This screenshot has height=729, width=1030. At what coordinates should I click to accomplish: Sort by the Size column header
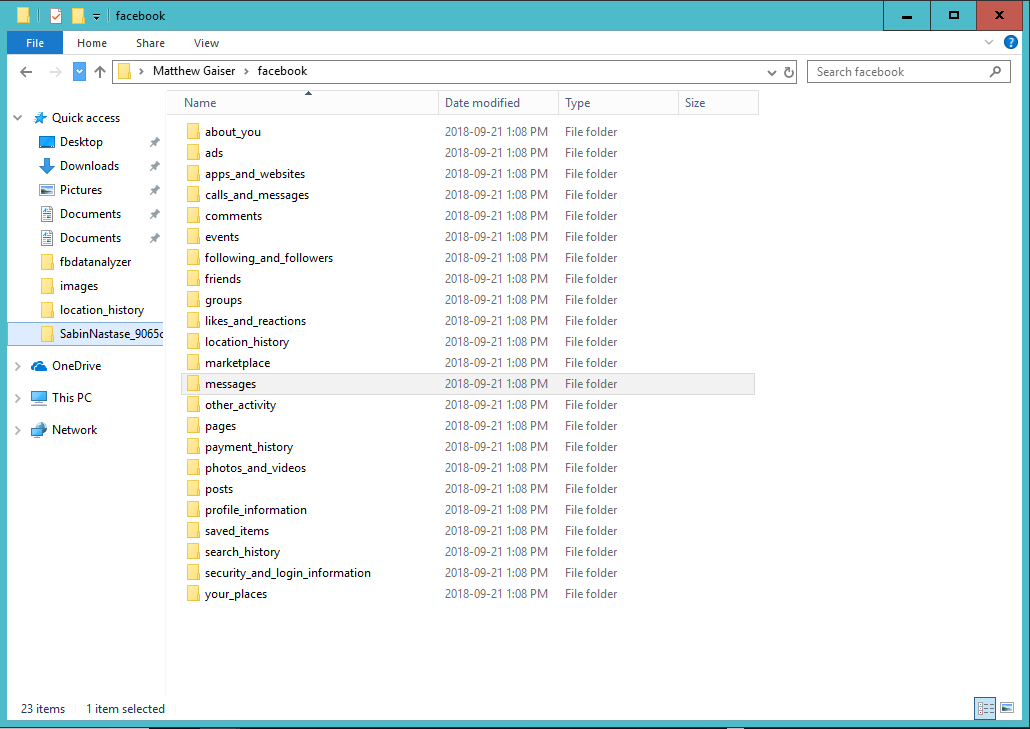tap(718, 102)
